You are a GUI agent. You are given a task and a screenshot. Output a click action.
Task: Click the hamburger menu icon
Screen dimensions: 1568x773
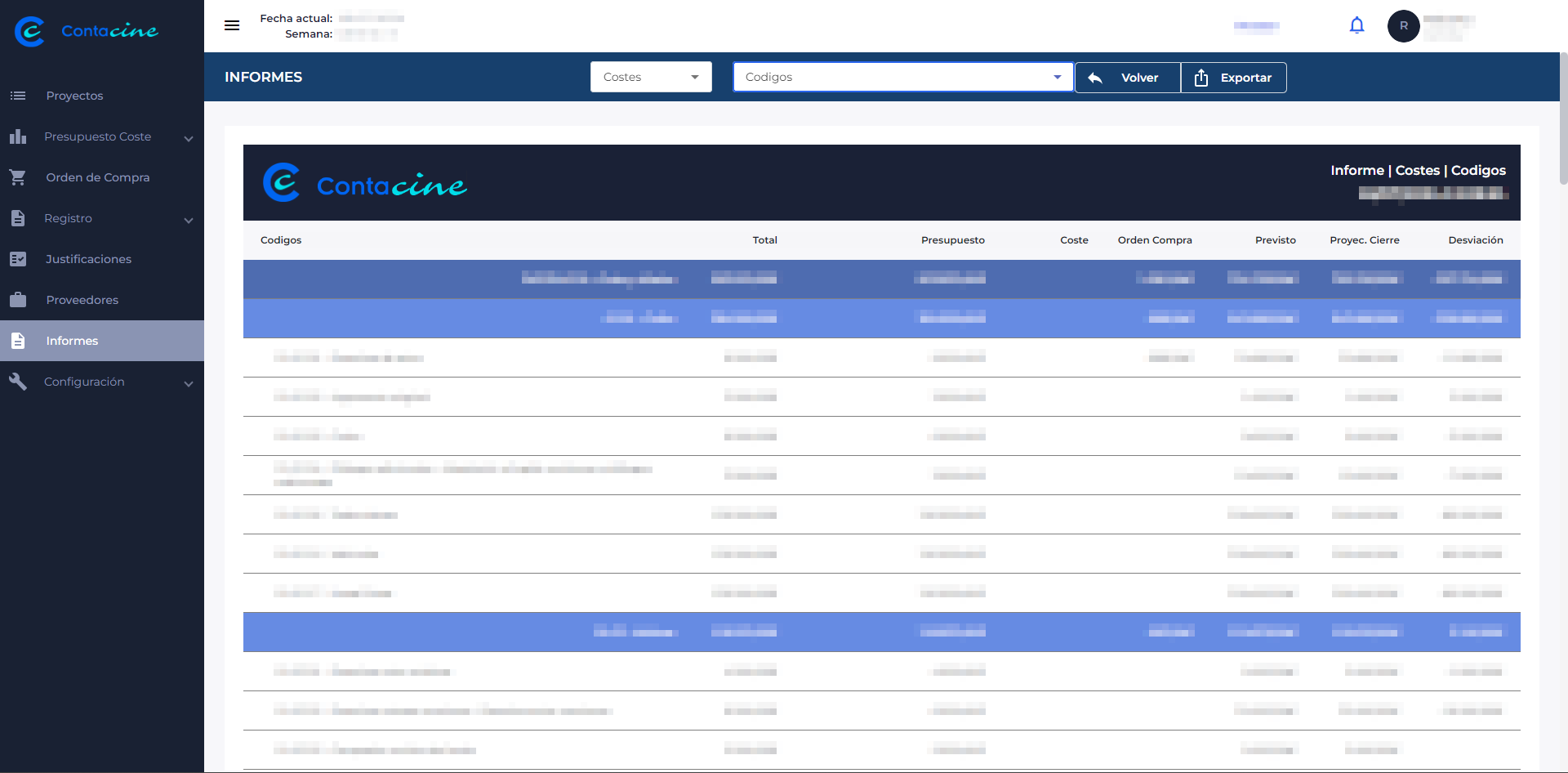(x=232, y=25)
